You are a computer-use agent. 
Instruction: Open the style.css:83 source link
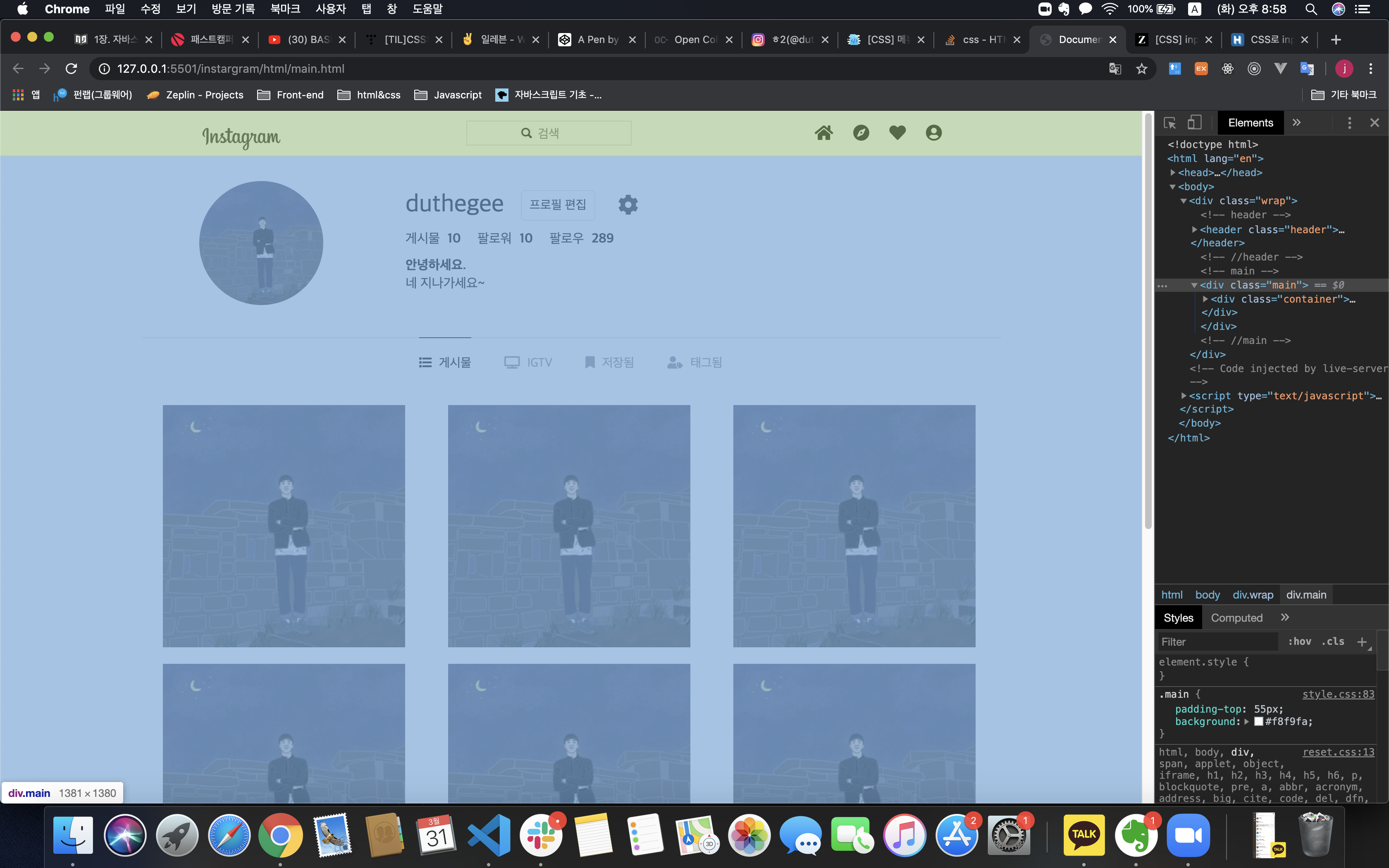1338,694
